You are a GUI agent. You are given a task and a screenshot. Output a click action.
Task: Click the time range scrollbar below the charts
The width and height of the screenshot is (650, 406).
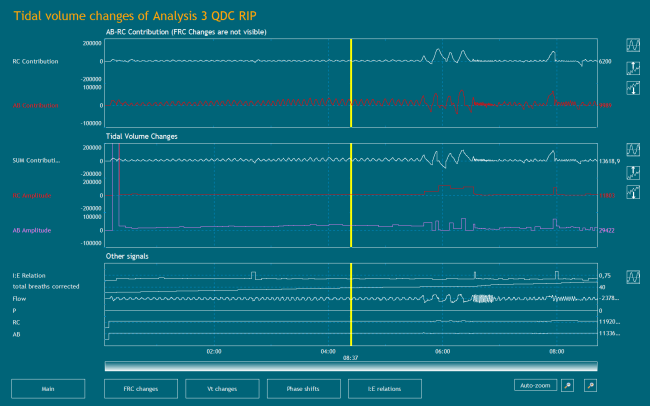point(349,366)
